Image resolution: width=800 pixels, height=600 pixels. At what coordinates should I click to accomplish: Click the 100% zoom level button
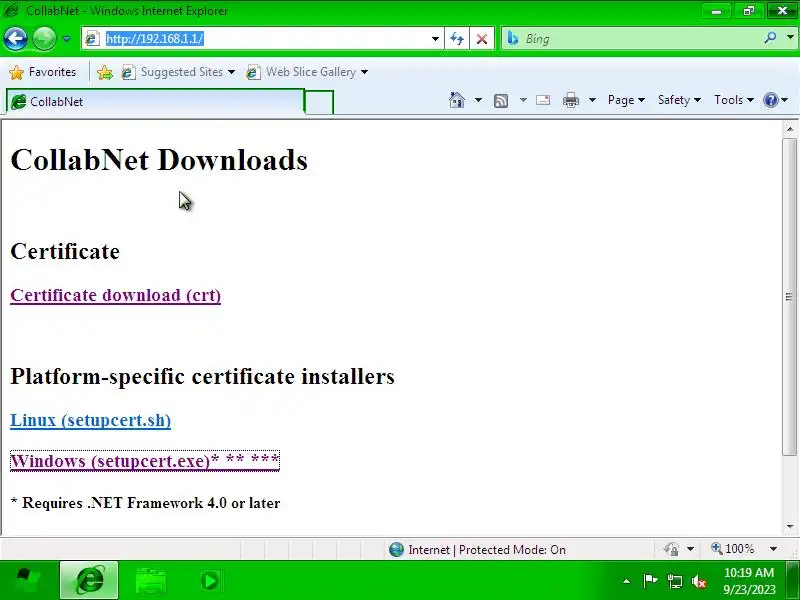pyautogui.click(x=733, y=549)
